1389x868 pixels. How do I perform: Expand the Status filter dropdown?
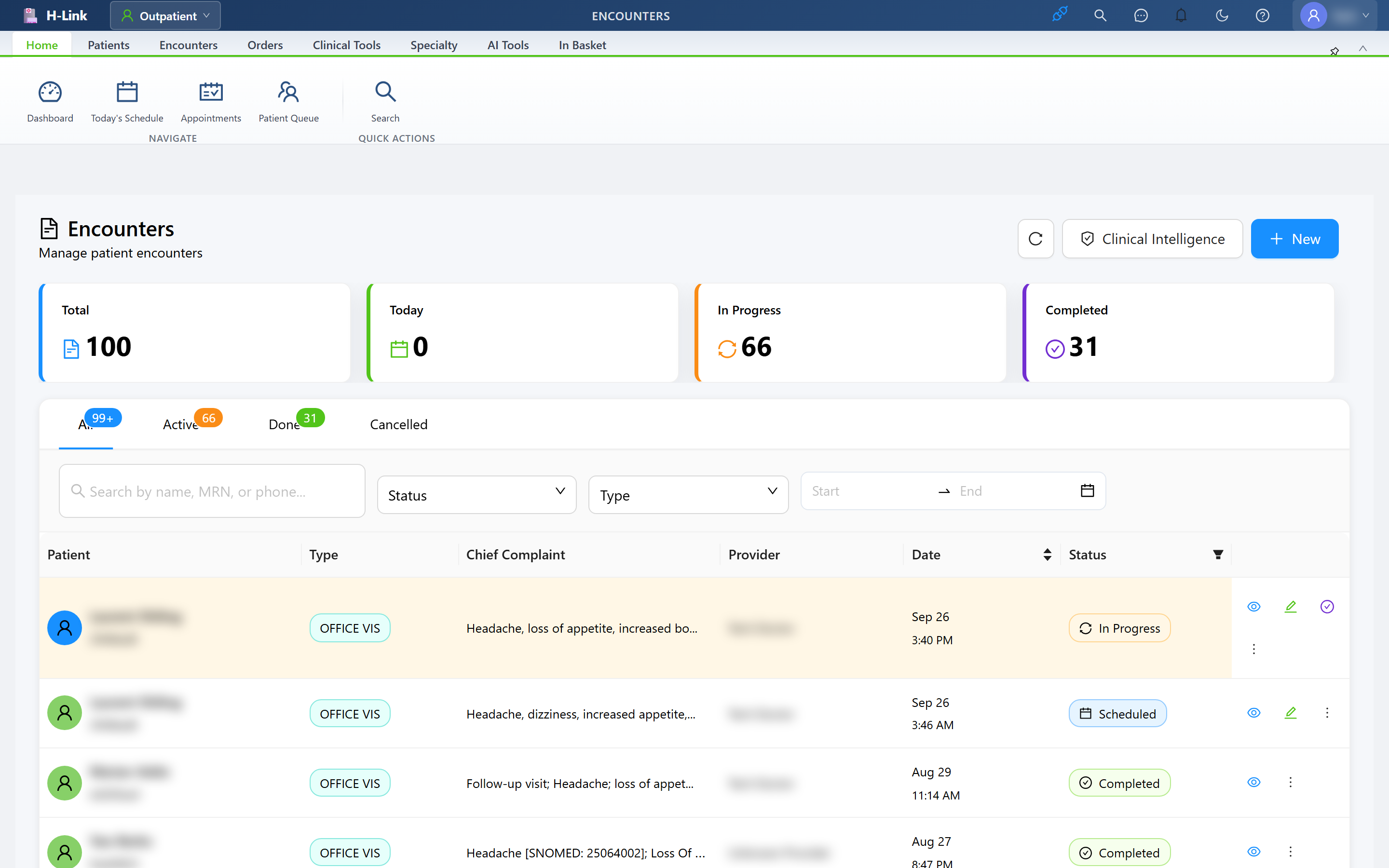pyautogui.click(x=477, y=494)
